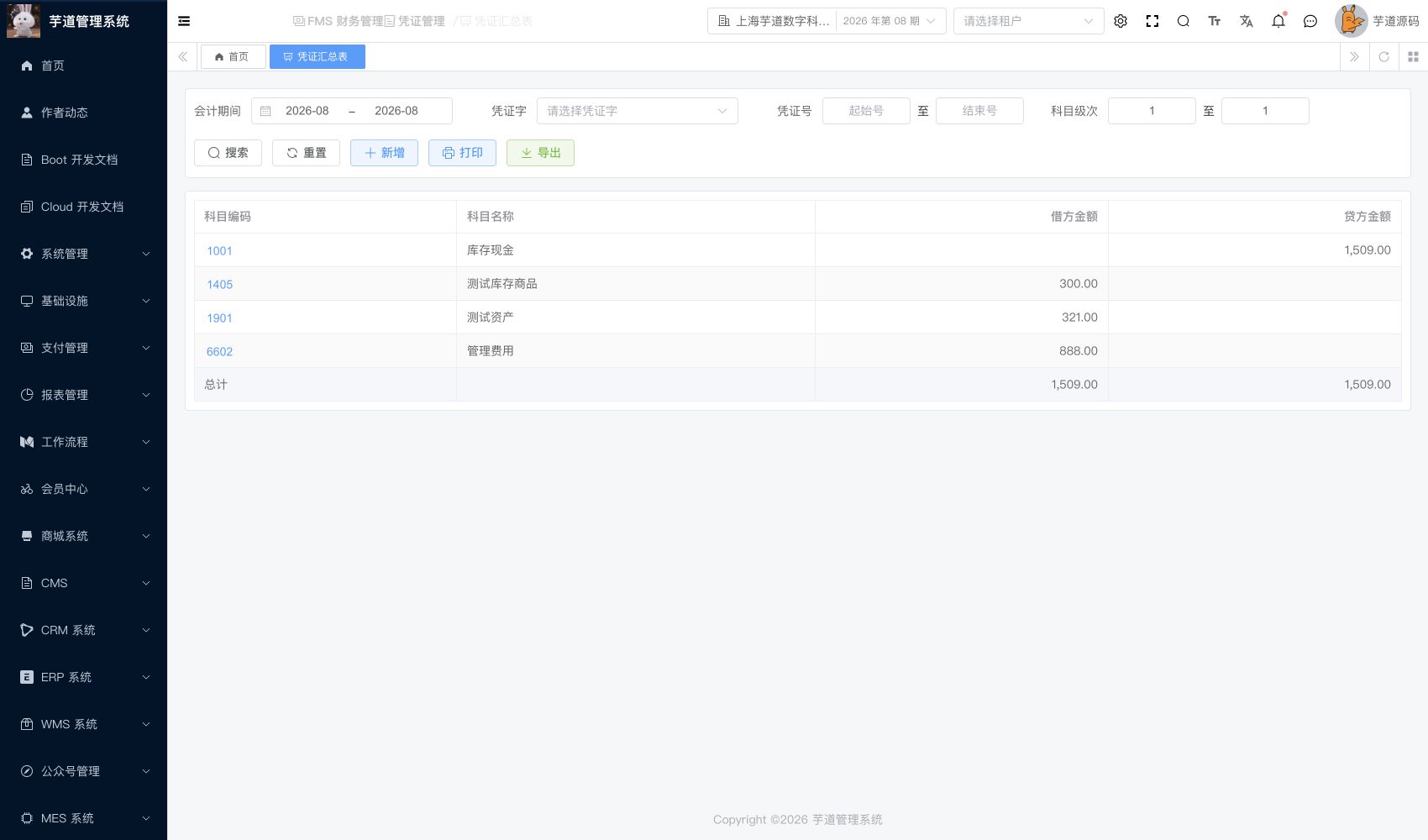Click the start period 2026-08 field
Screen dimensions: 1428x840
[x=307, y=111]
